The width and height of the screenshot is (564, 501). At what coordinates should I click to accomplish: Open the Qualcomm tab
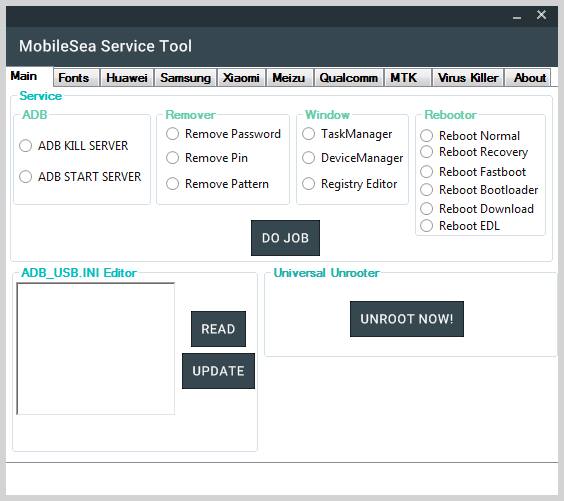coord(349,78)
